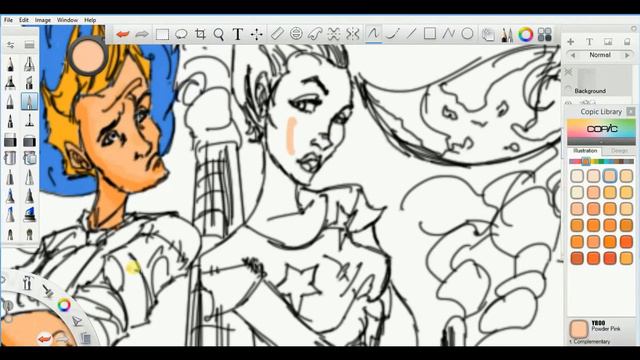Select the Rectangle draw style
640x360 pixels.
(x=430, y=33)
